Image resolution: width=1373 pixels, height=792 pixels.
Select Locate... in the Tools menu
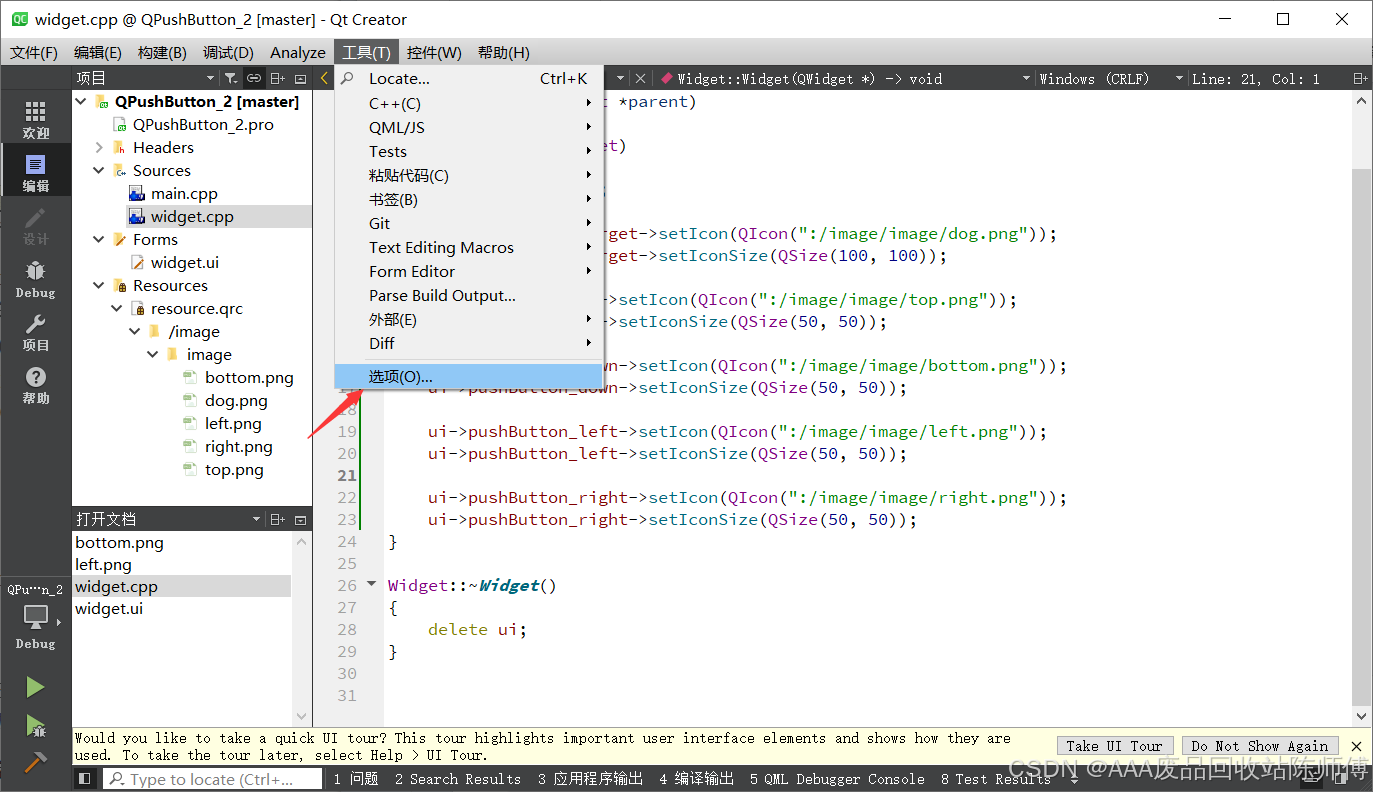click(468, 78)
